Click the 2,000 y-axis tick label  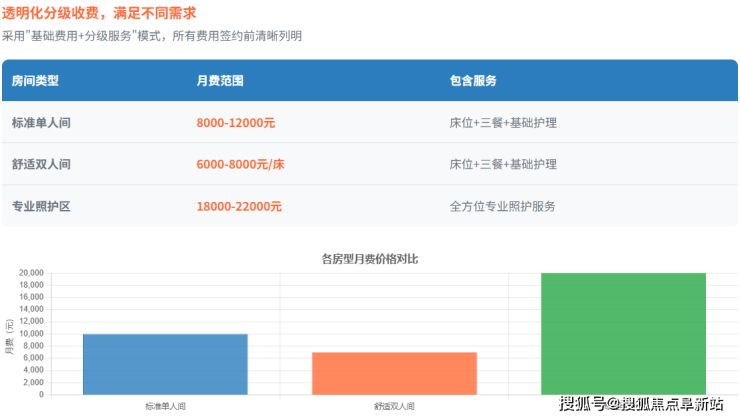click(x=33, y=382)
